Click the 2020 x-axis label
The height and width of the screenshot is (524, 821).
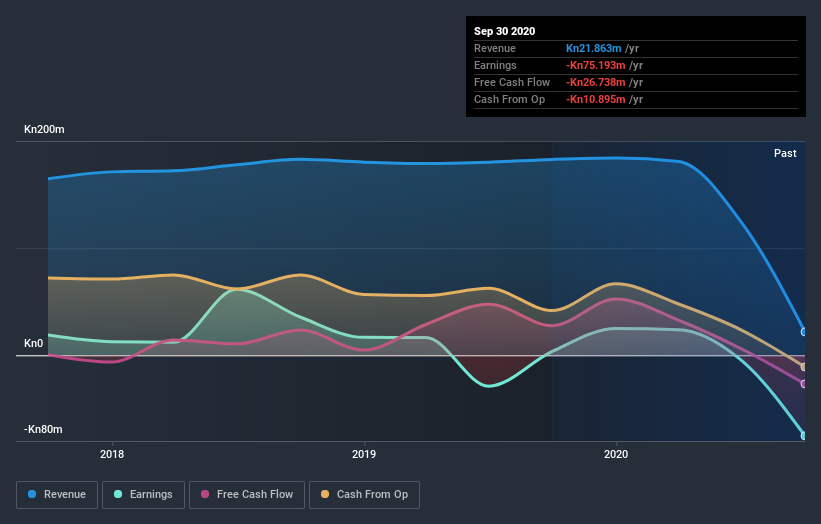click(616, 454)
